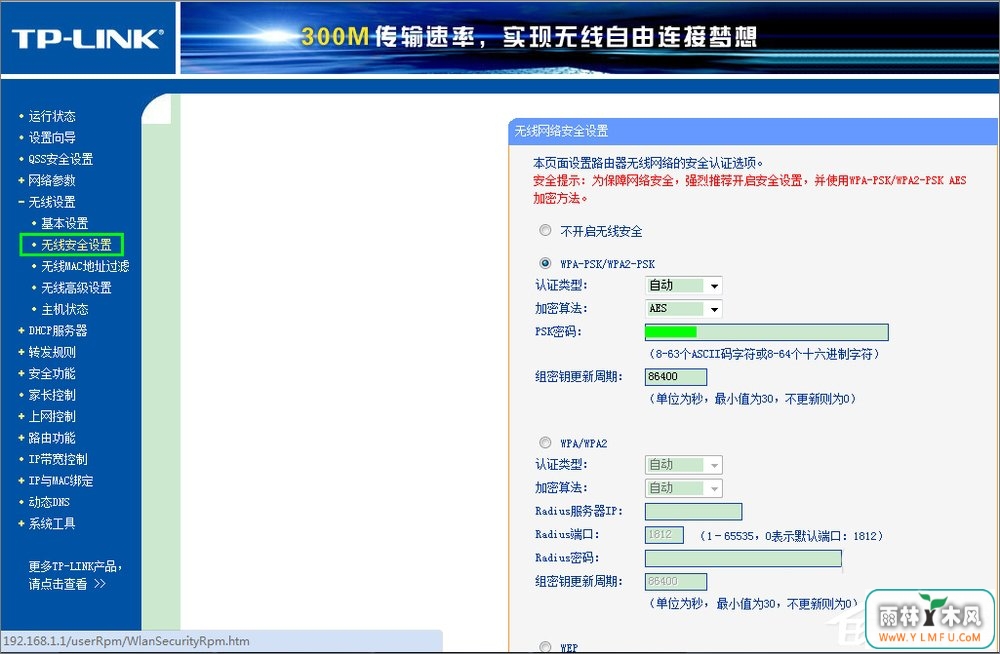This screenshot has width=1000, height=654.
Task: Select the 不开启无线安全 radio button
Action: [545, 230]
